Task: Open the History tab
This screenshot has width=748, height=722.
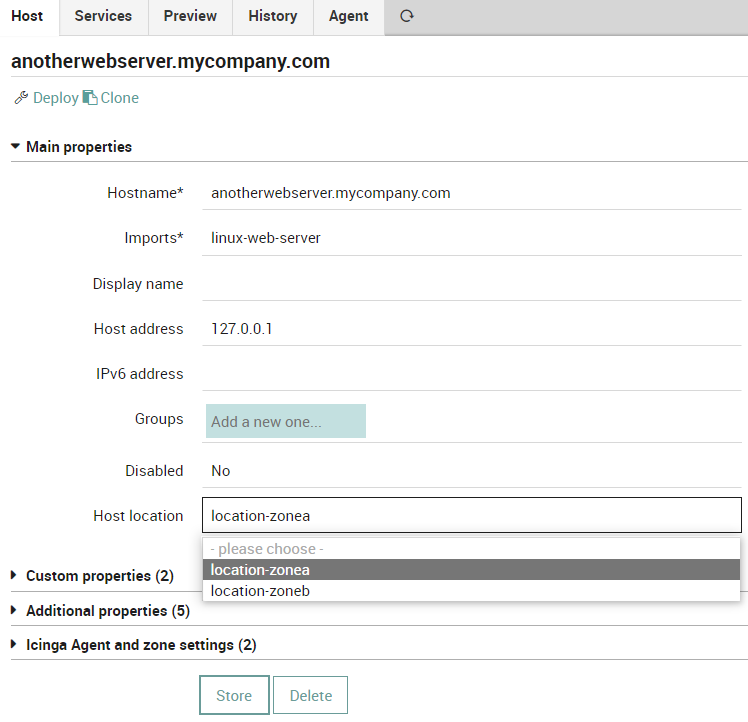Action: (273, 17)
